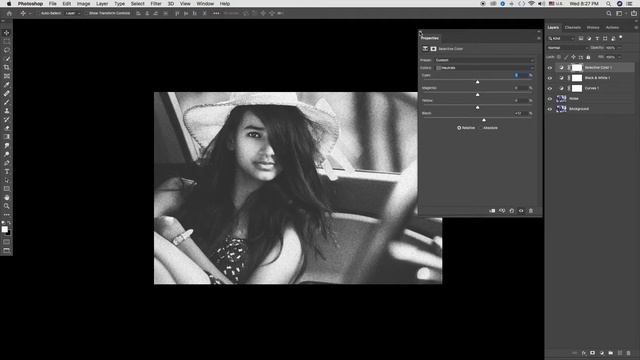Delete layer using Layers panel trash icon
This screenshot has width=640, height=360.
(x=629, y=353)
